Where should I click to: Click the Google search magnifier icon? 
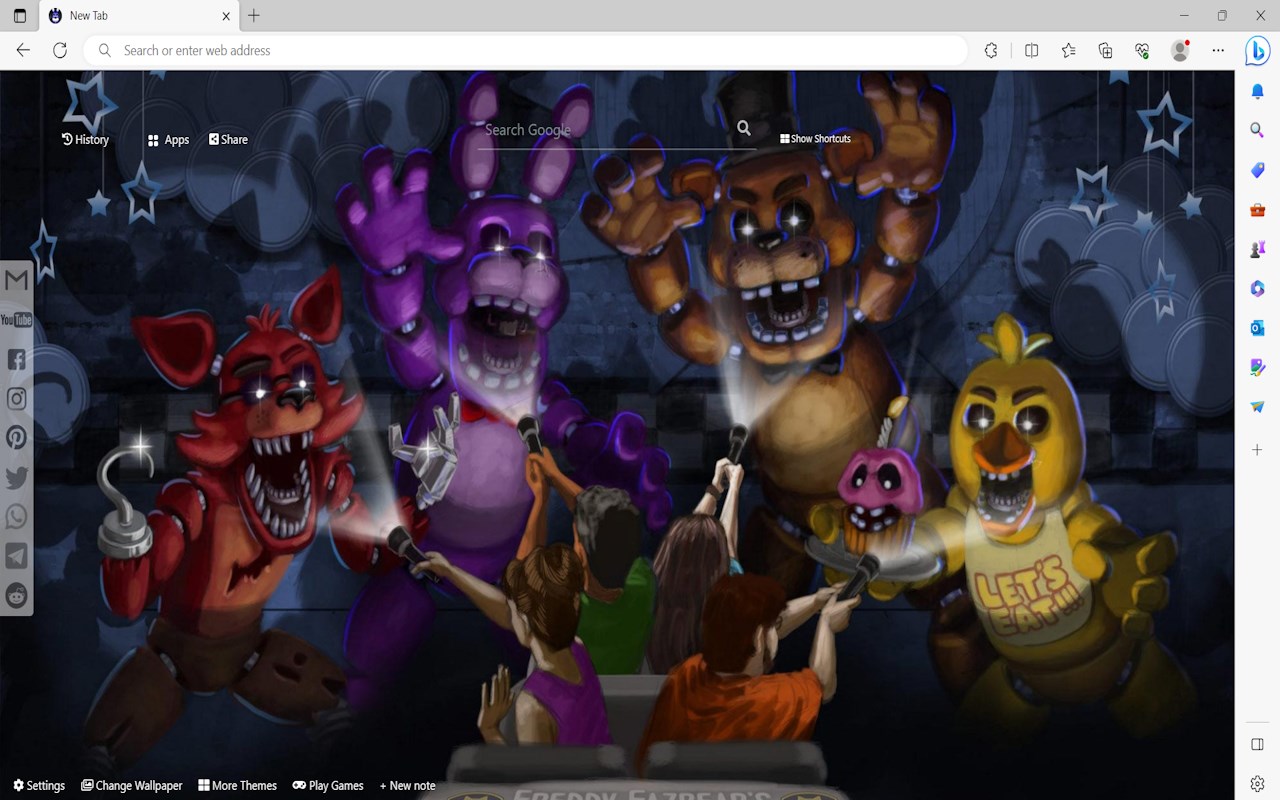point(744,128)
